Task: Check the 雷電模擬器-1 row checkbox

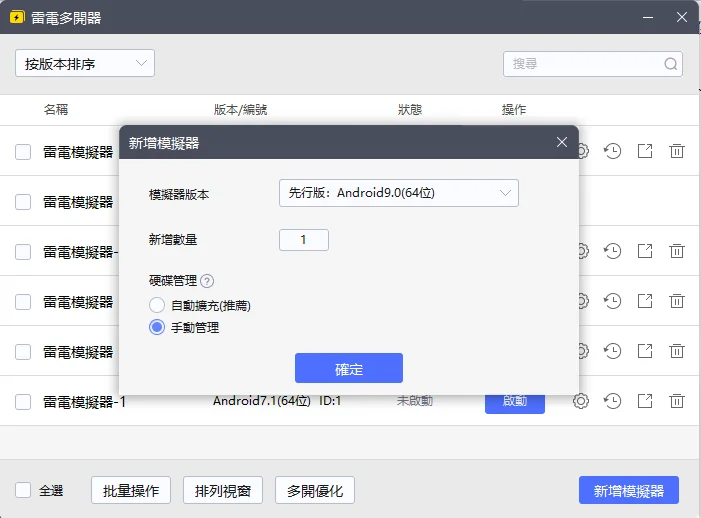Action: click(x=23, y=402)
